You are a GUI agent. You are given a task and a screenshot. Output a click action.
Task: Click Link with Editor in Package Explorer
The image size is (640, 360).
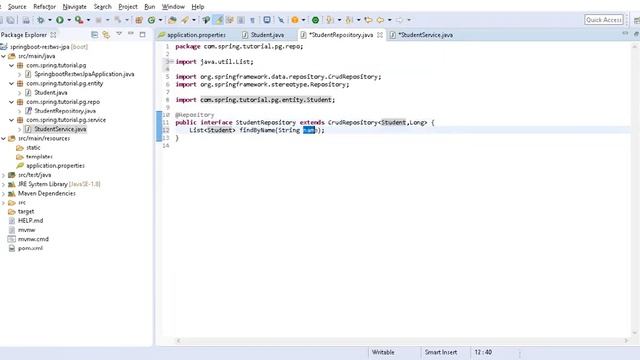106,35
